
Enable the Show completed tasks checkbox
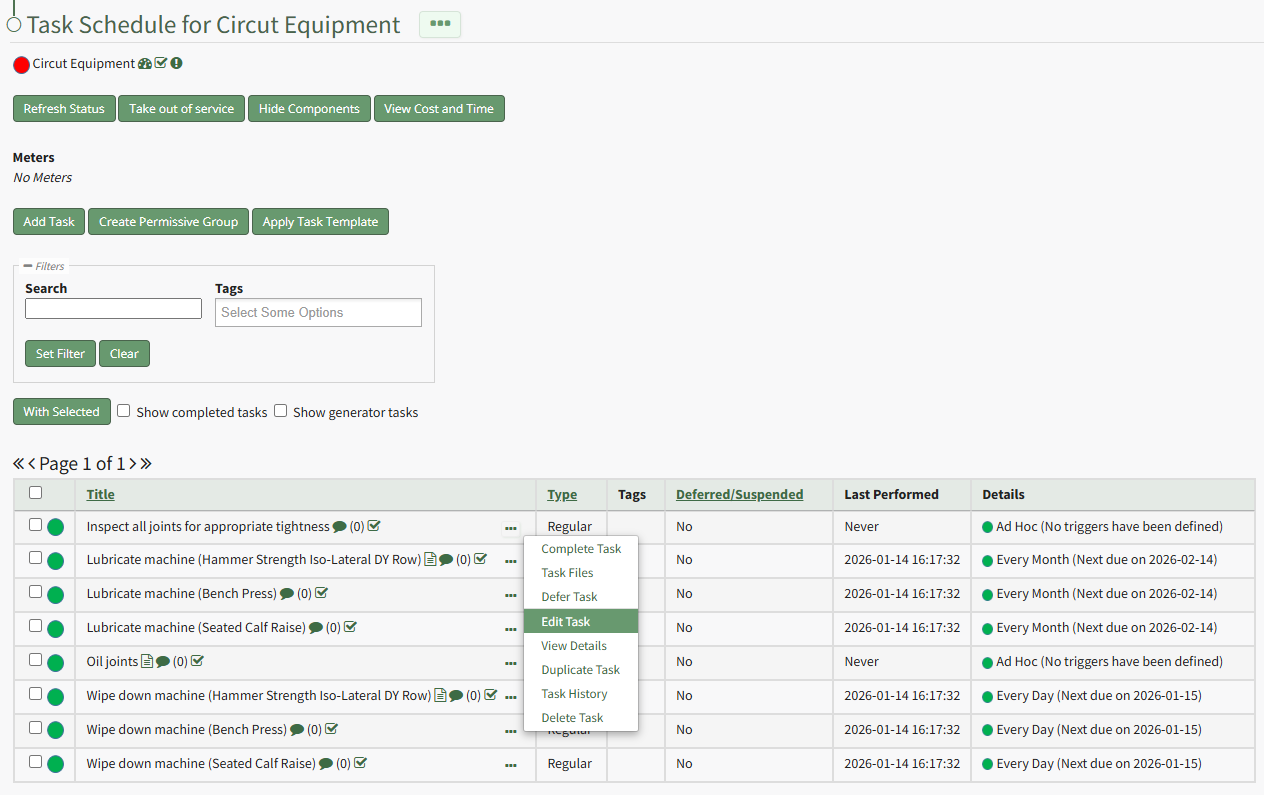124,411
